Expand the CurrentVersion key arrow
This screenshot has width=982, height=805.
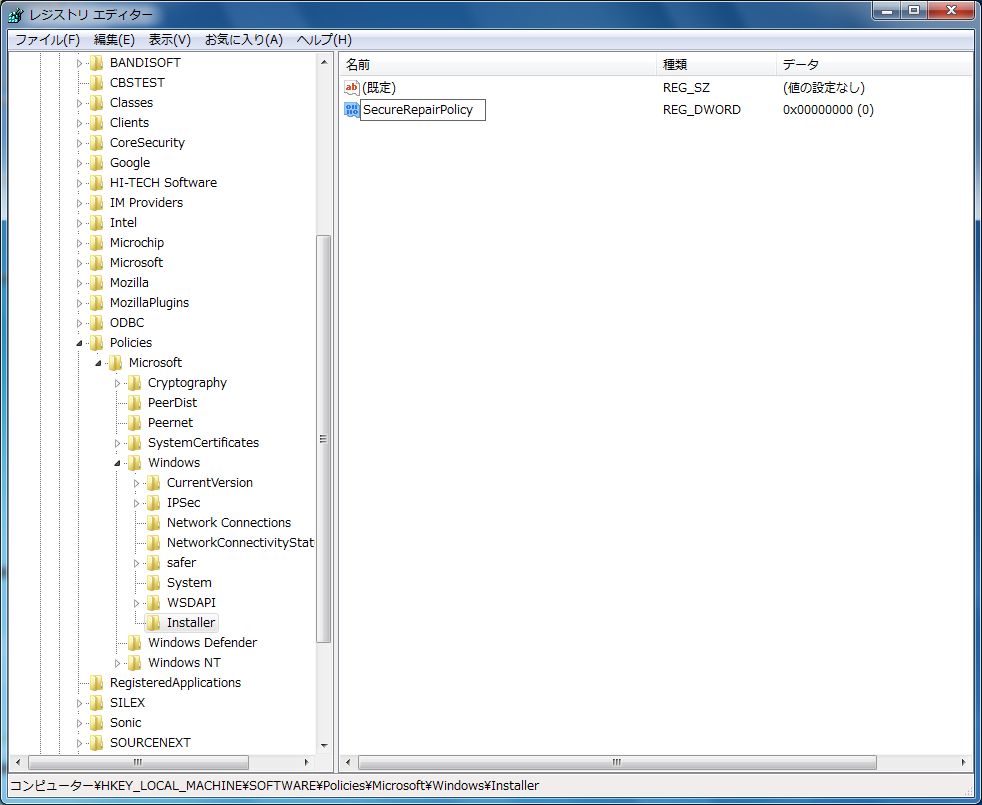coord(137,484)
